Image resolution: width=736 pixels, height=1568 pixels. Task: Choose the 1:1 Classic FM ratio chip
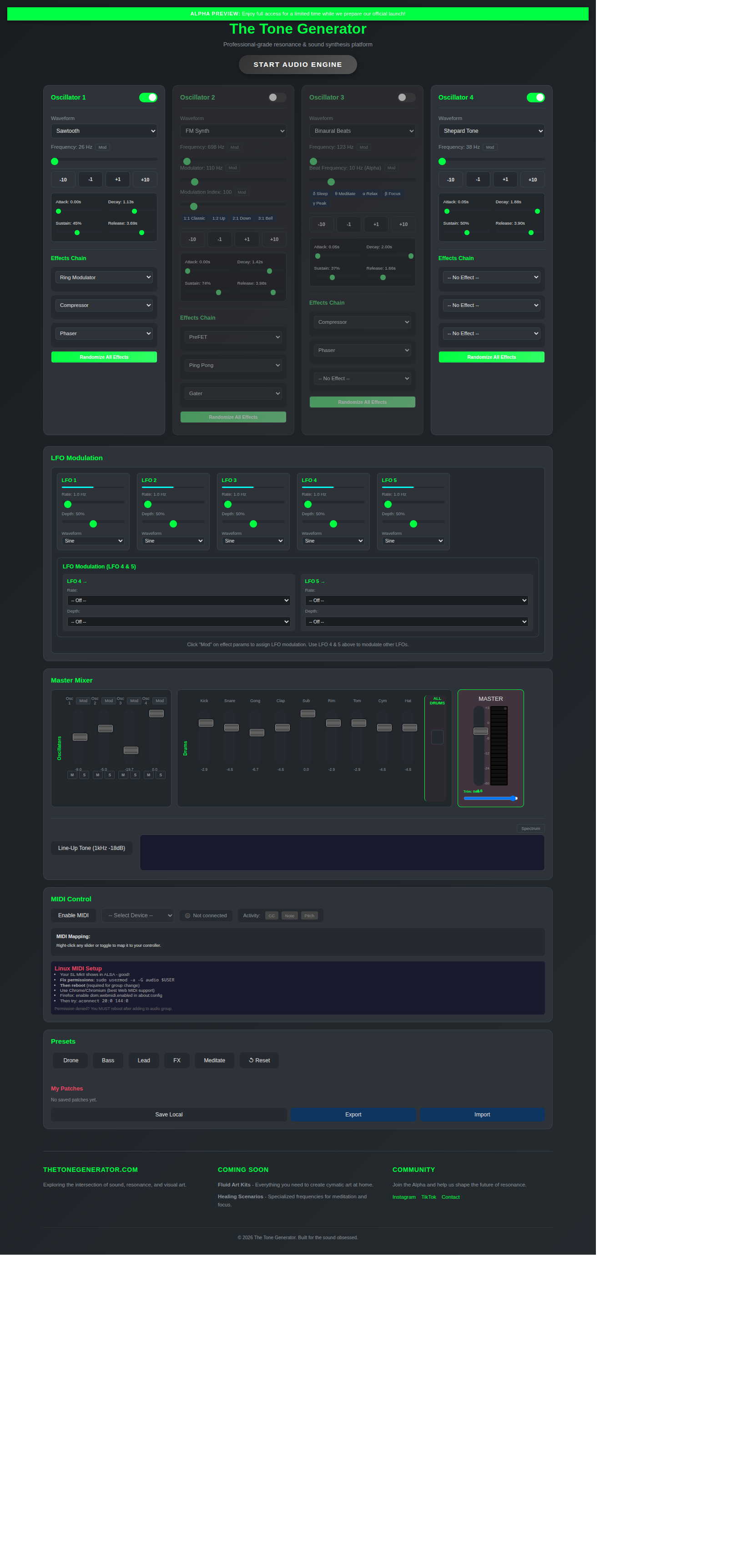[x=194, y=218]
